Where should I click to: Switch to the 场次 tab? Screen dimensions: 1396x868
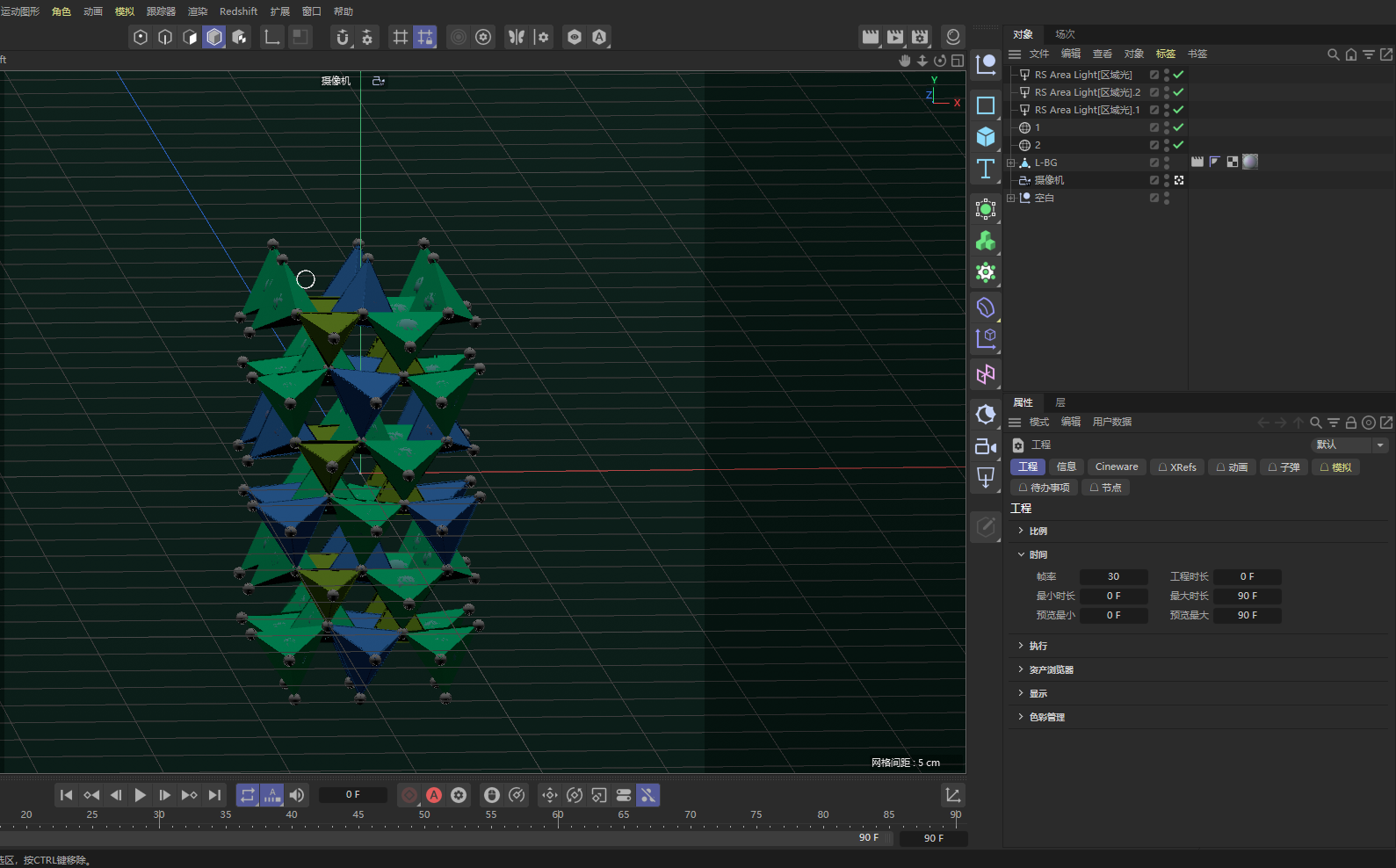pyautogui.click(x=1065, y=34)
